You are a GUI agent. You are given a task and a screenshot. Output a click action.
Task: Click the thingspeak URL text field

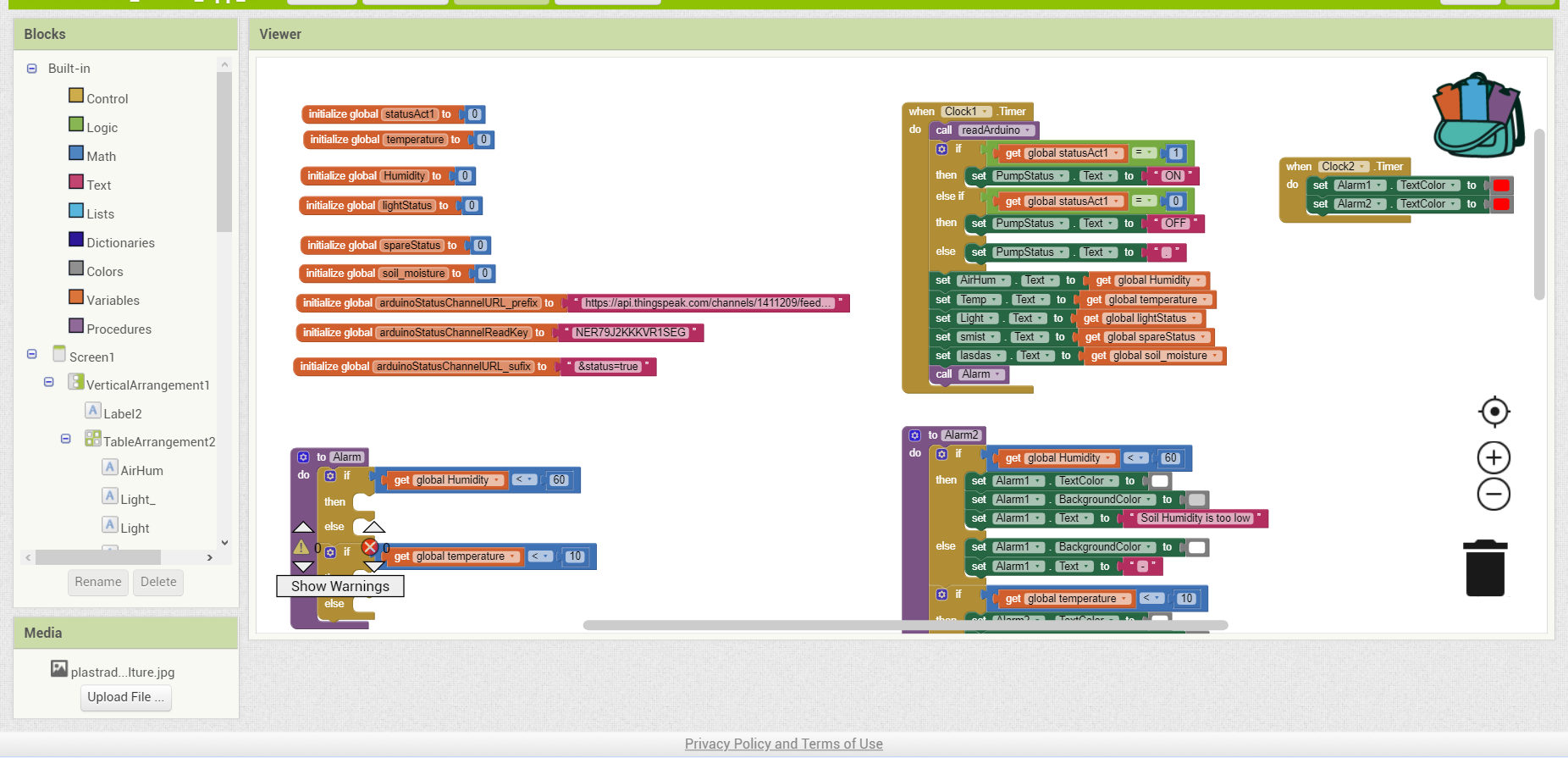[x=709, y=303]
